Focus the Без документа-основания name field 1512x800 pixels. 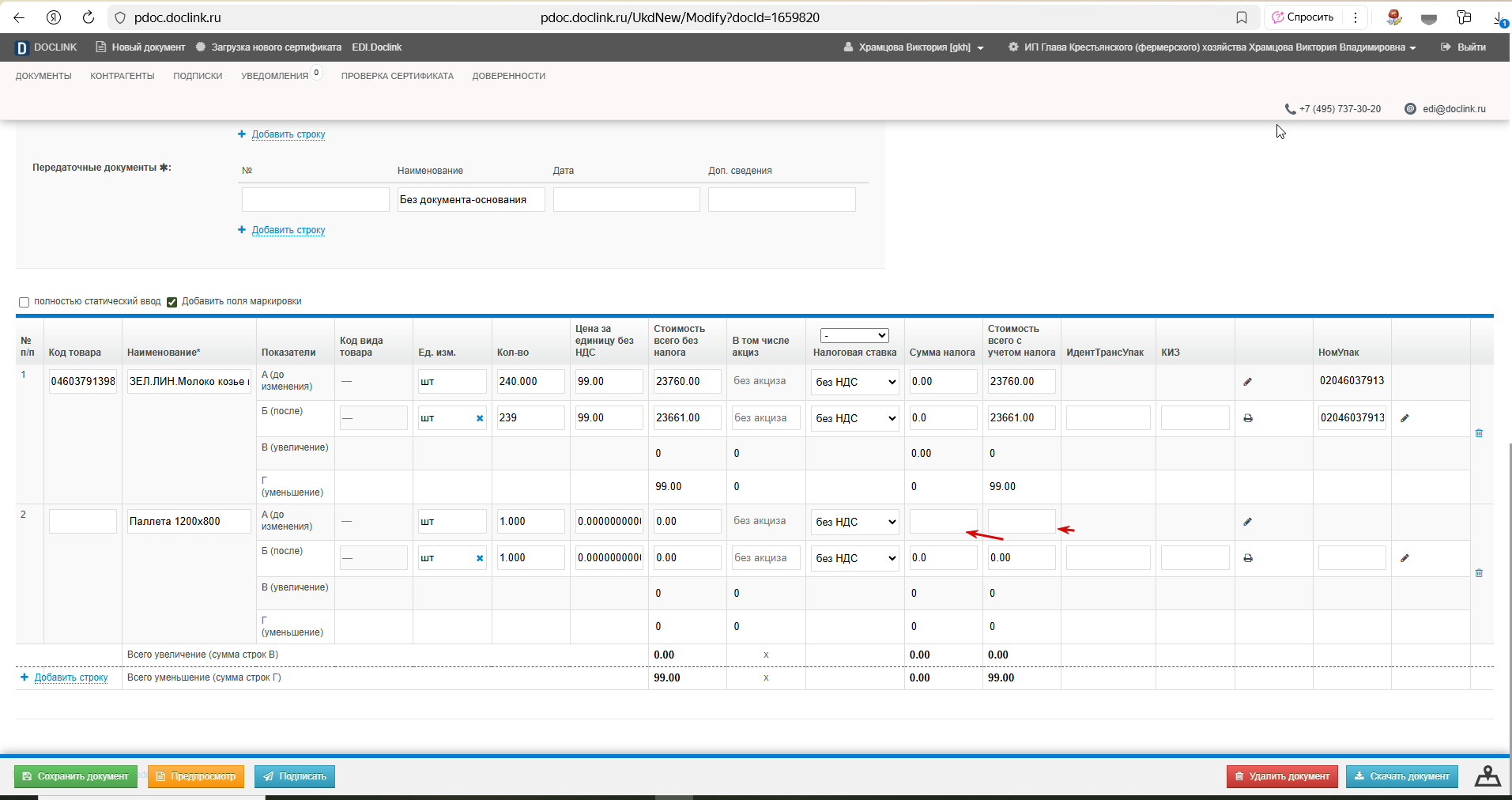[471, 200]
